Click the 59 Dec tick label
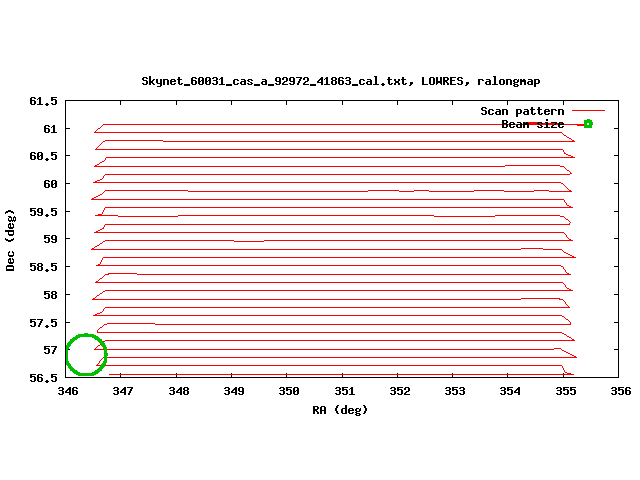The height and width of the screenshot is (480, 640). [50, 239]
